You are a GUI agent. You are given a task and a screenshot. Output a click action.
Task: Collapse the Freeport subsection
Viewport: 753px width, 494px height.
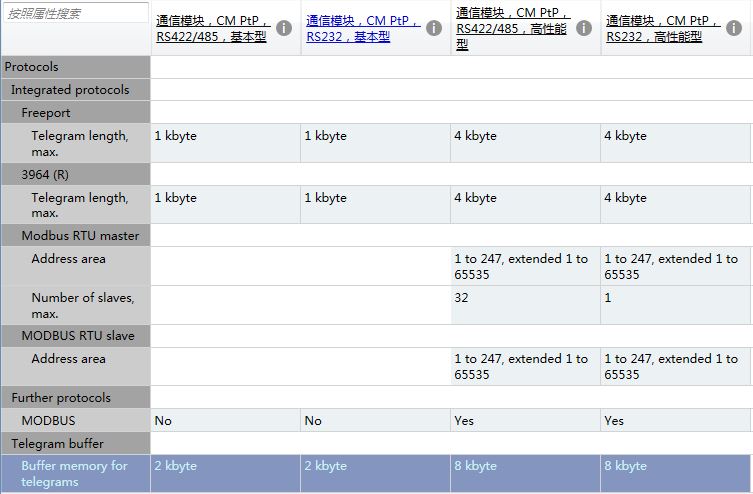pos(46,113)
